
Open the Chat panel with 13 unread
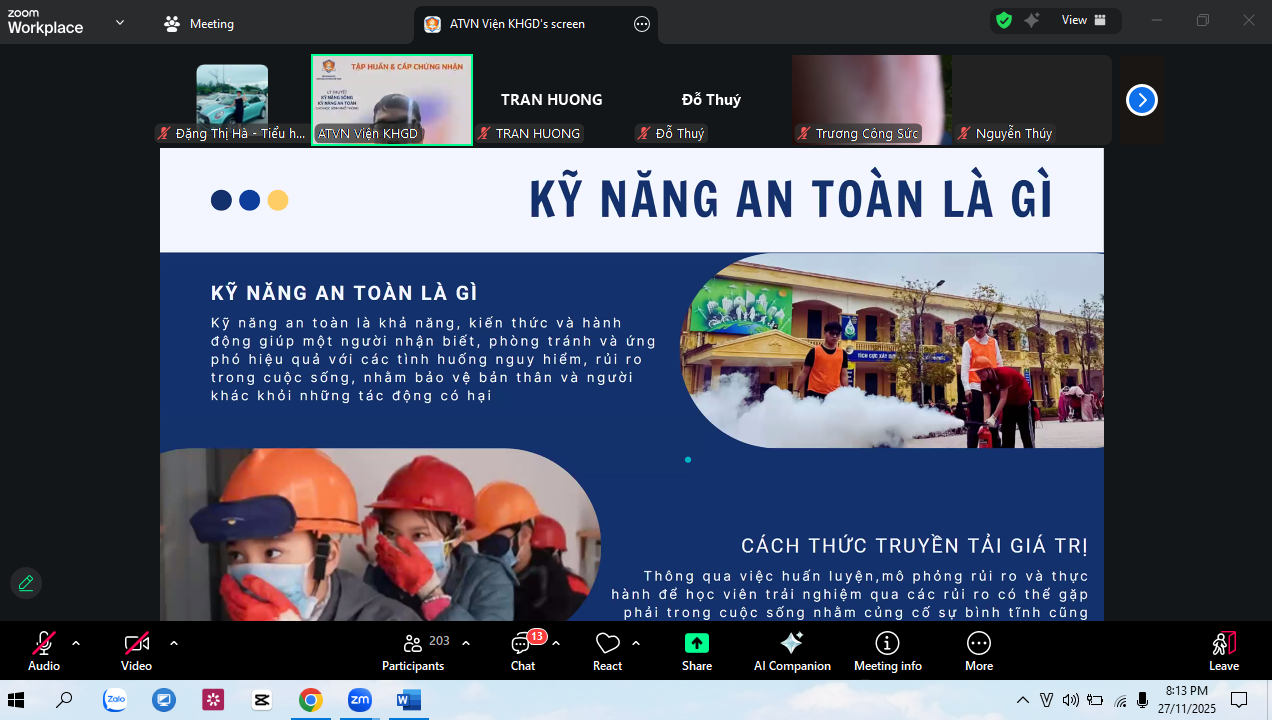pos(523,651)
